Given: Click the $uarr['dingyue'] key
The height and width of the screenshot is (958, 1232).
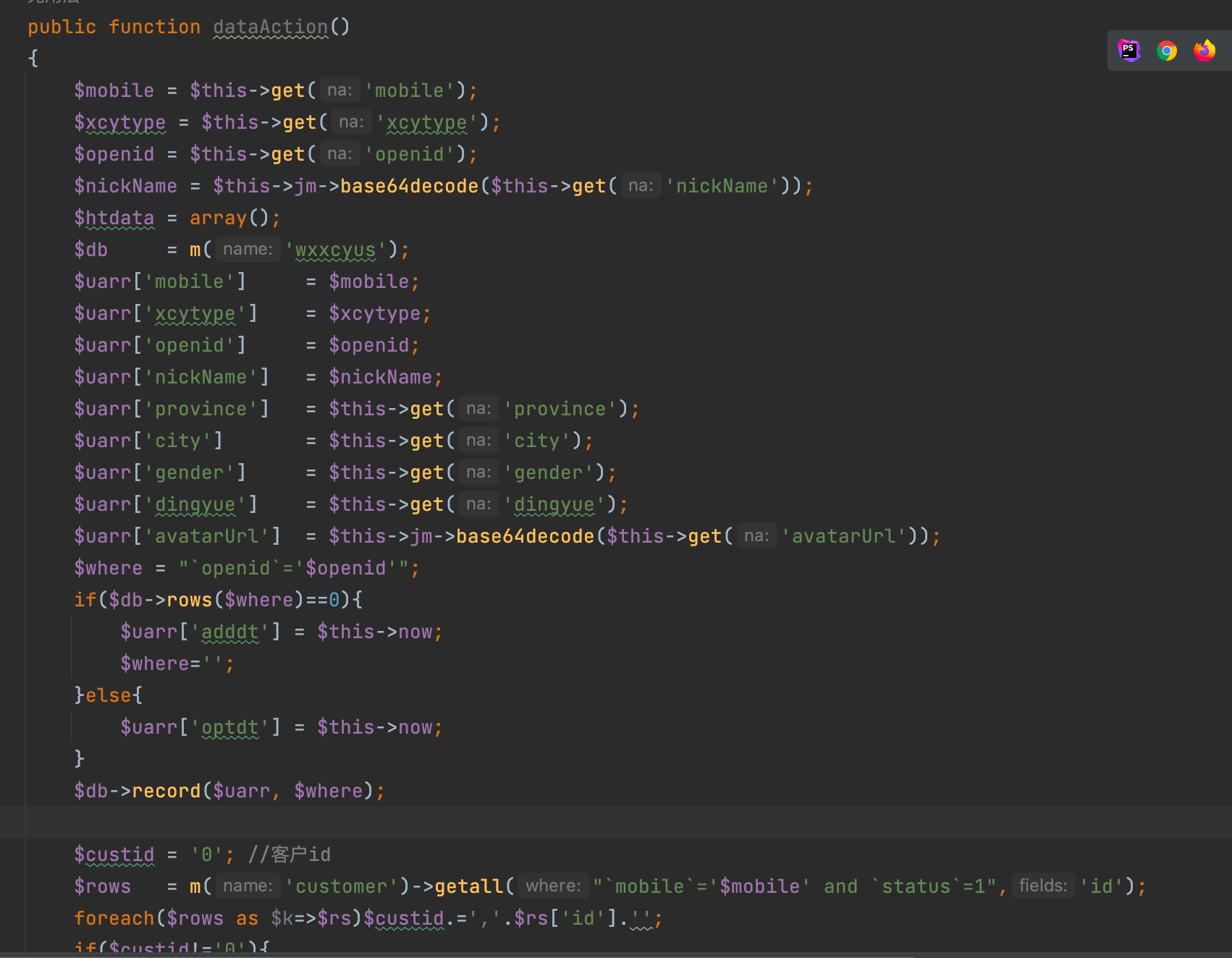Looking at the screenshot, I should 166,504.
